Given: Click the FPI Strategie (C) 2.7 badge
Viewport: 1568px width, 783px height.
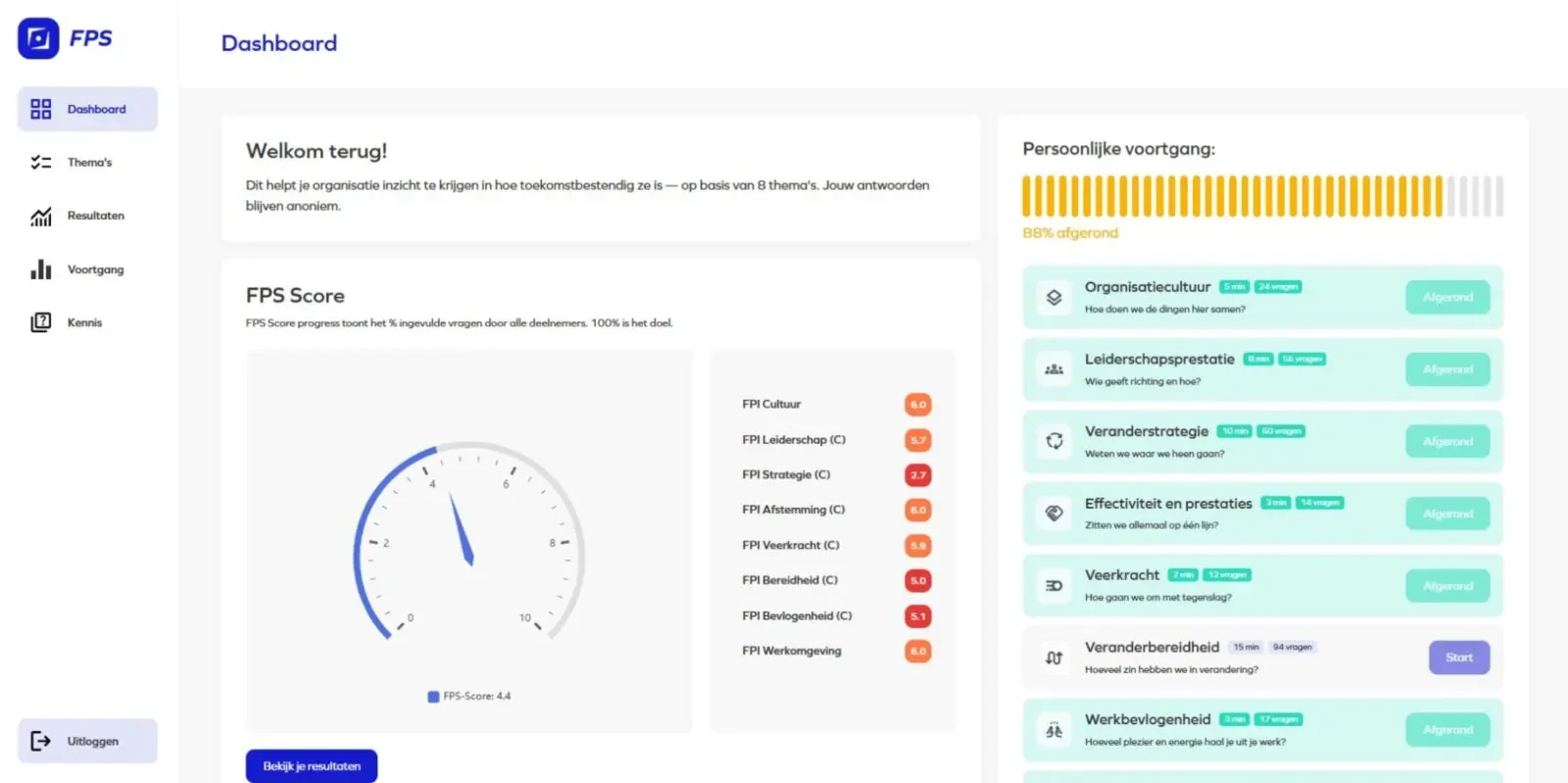Looking at the screenshot, I should pyautogui.click(x=917, y=475).
